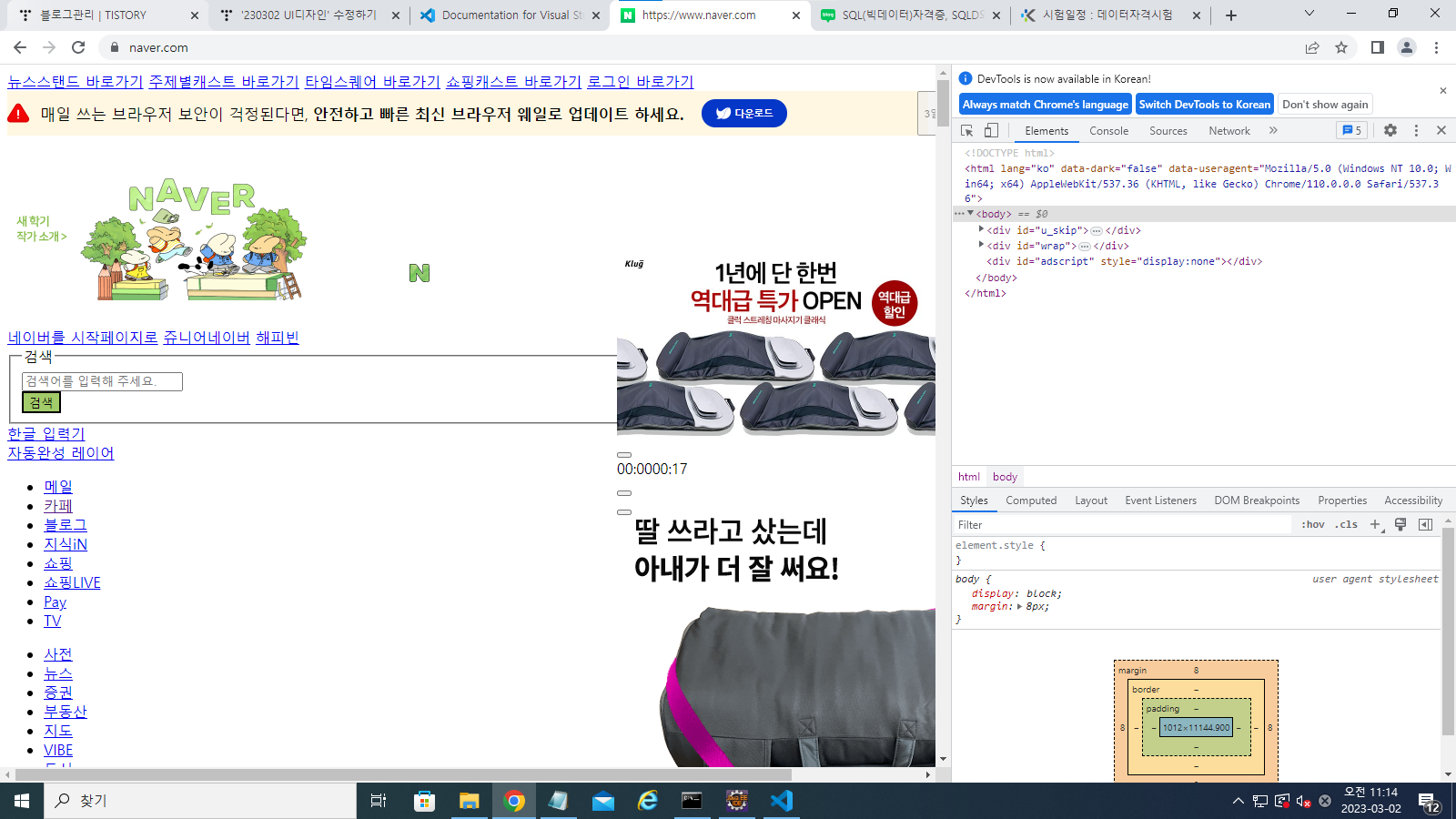Click the Naver search input box

(102, 381)
